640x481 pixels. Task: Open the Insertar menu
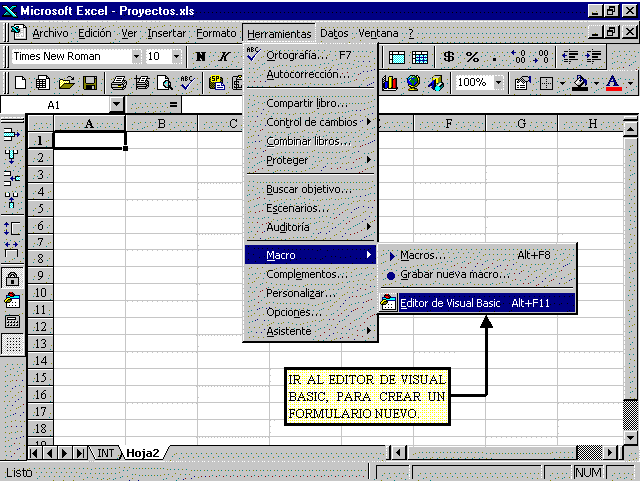(167, 33)
